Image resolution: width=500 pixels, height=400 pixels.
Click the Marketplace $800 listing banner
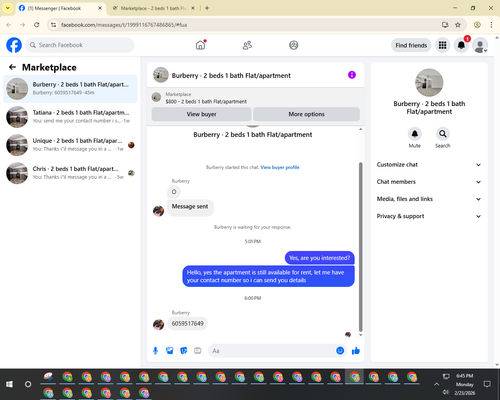pos(256,98)
